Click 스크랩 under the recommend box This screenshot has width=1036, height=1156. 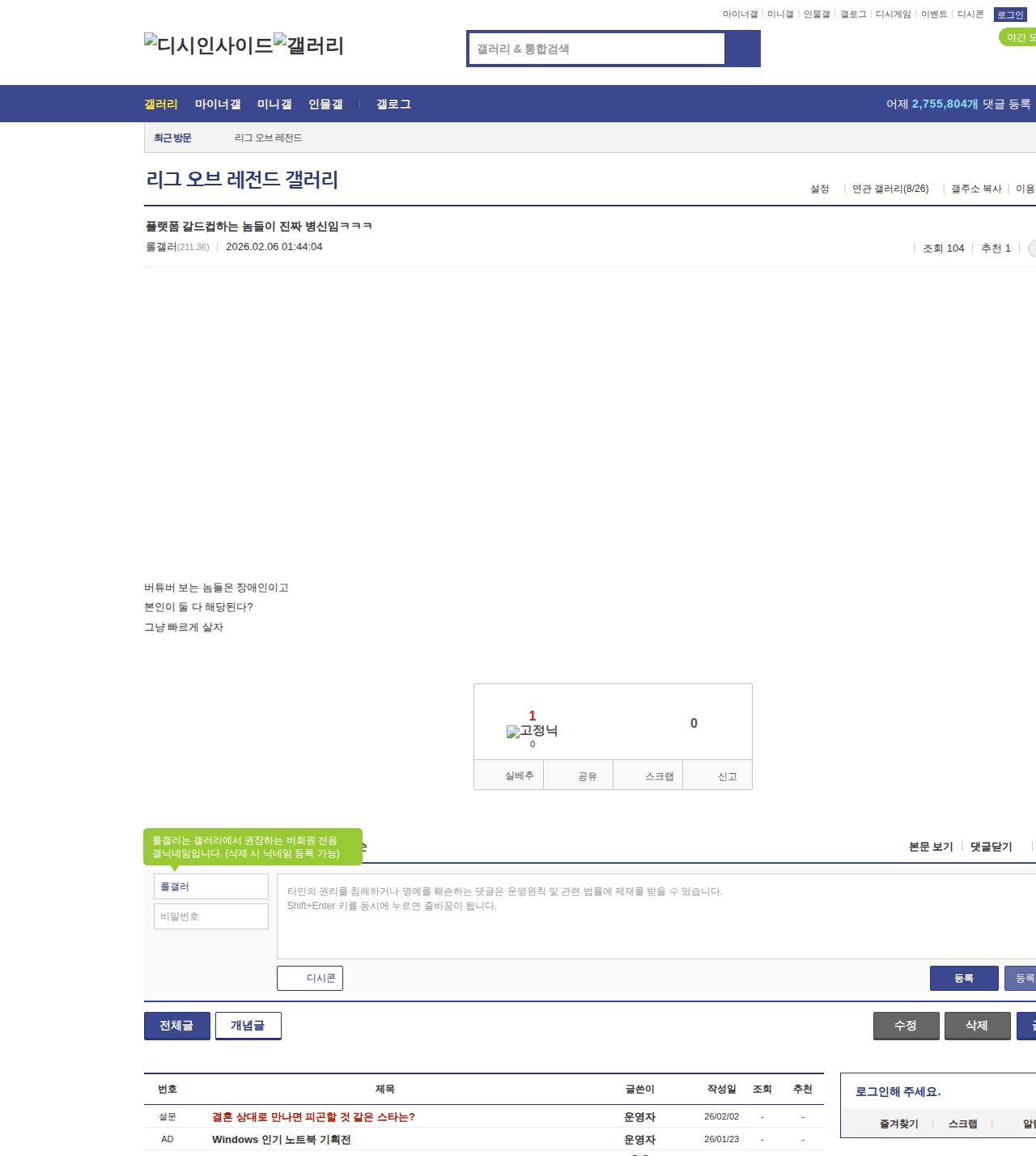[x=648, y=776]
